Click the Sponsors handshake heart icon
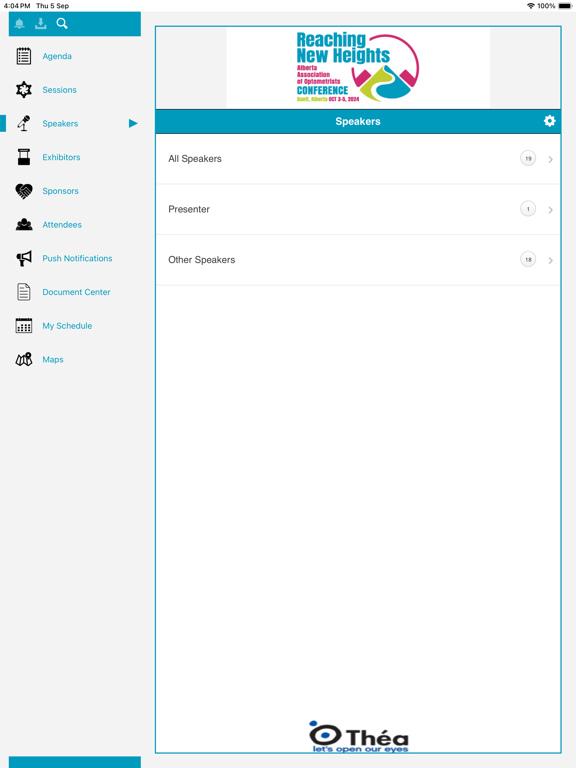Screen dimensions: 576x768 [x=24, y=191]
